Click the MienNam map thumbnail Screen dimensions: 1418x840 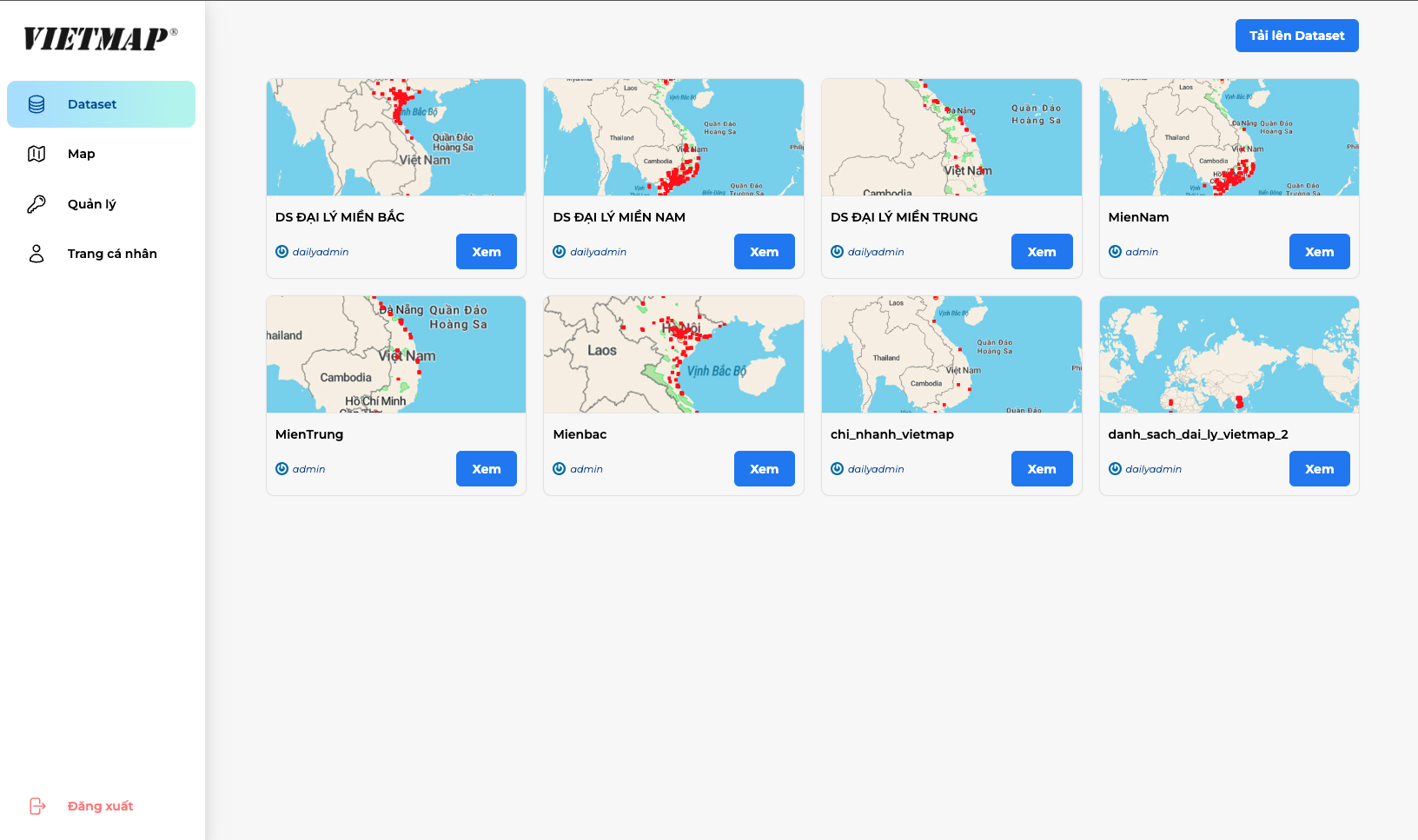(x=1229, y=137)
